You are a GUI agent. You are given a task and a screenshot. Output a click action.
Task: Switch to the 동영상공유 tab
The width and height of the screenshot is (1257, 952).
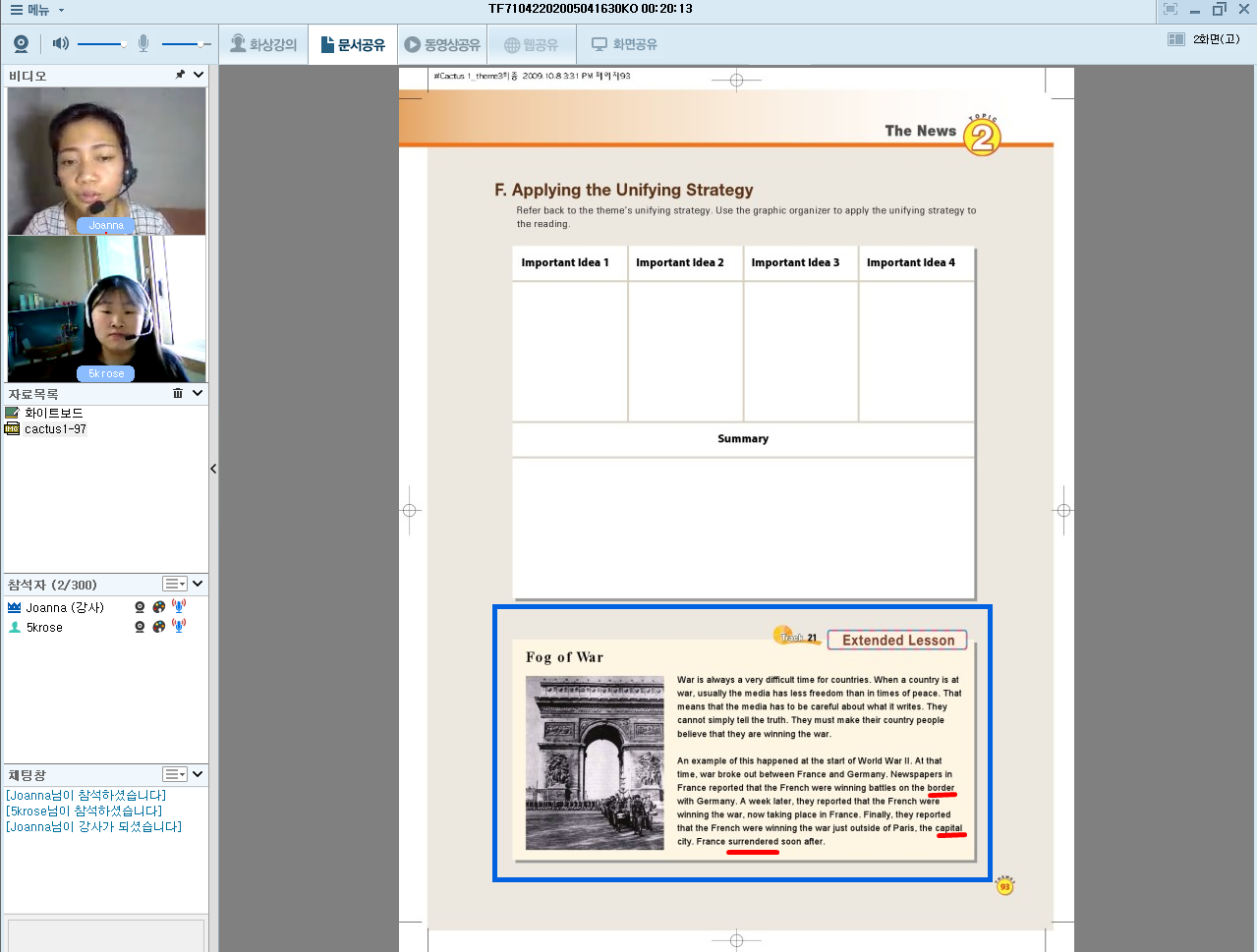click(442, 45)
